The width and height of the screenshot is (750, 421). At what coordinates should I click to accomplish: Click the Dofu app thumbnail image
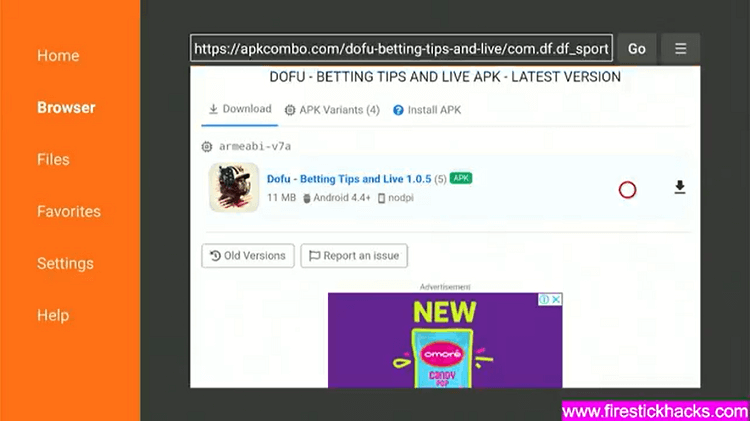(234, 187)
